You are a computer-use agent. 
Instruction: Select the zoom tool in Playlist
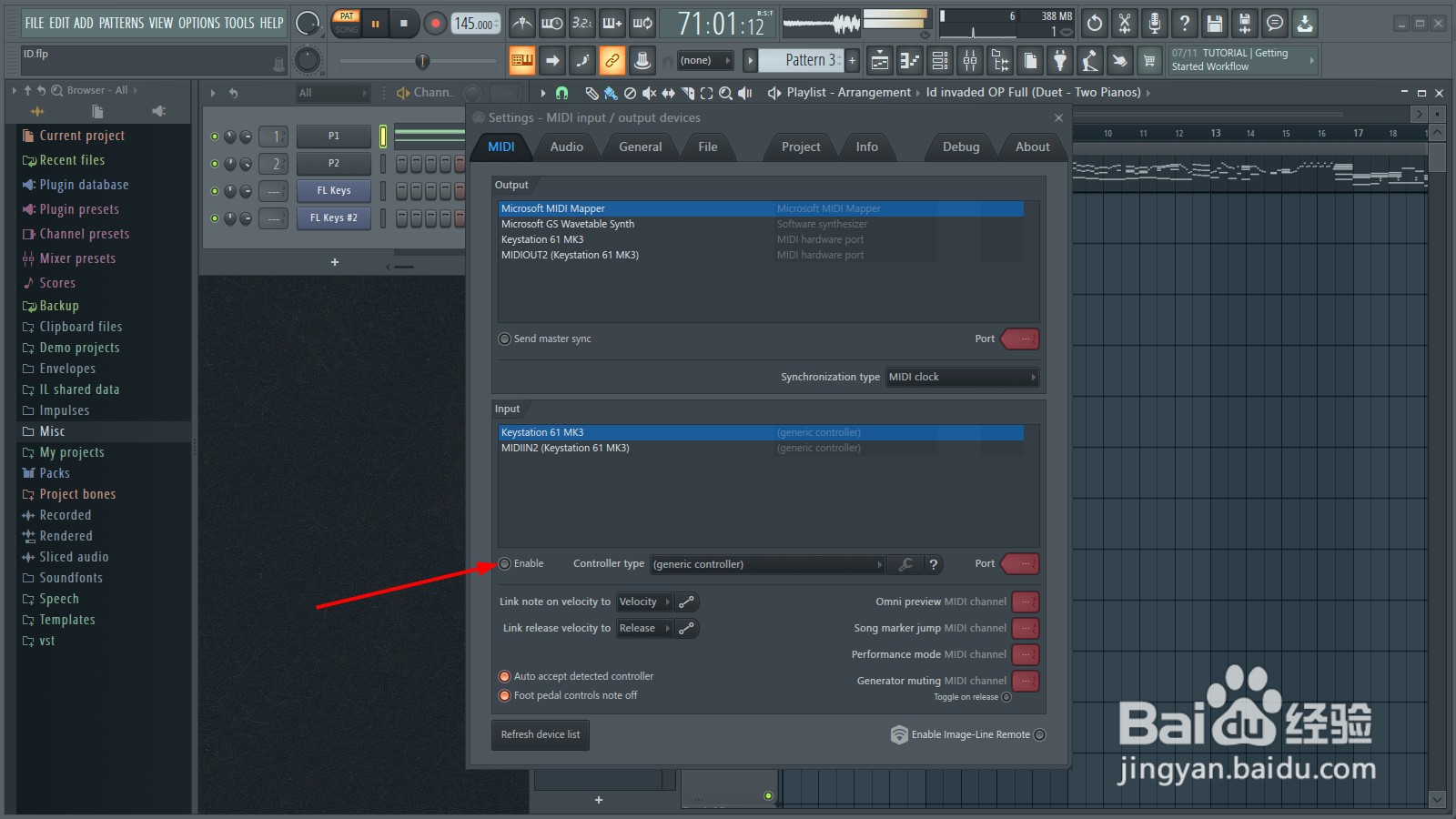tap(725, 93)
